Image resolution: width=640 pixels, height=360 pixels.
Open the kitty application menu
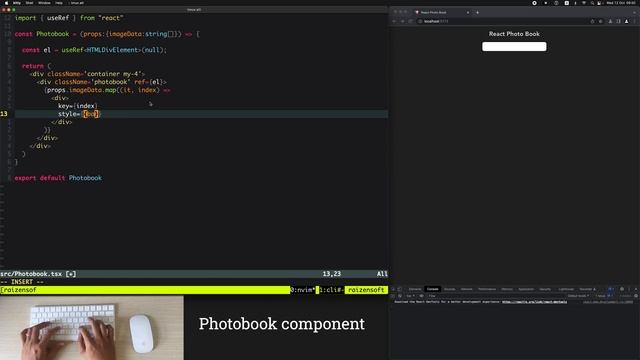coord(17,3)
